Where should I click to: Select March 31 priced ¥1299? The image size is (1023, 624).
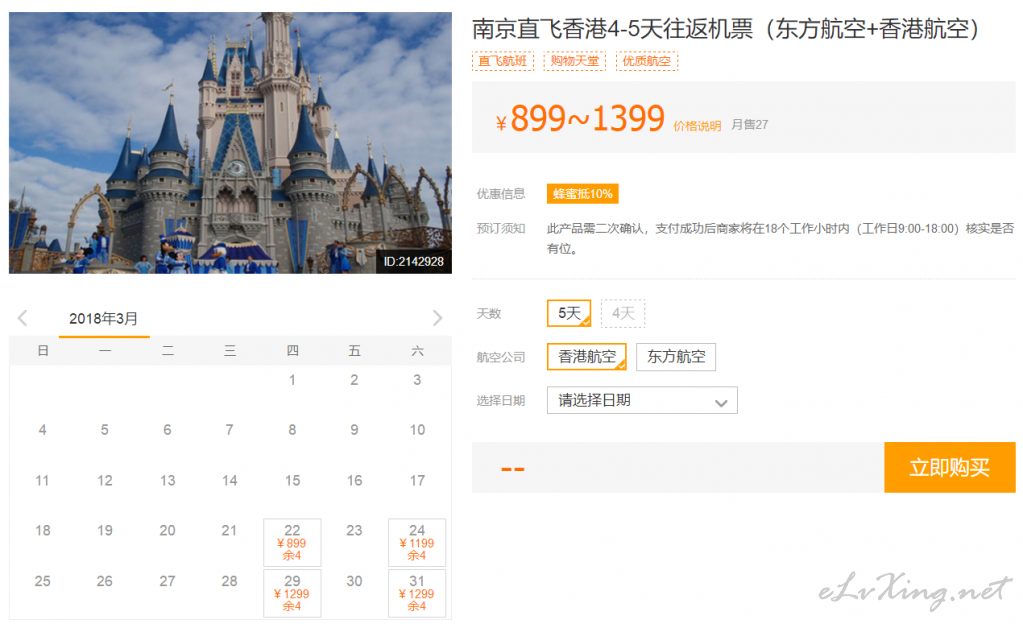(417, 593)
